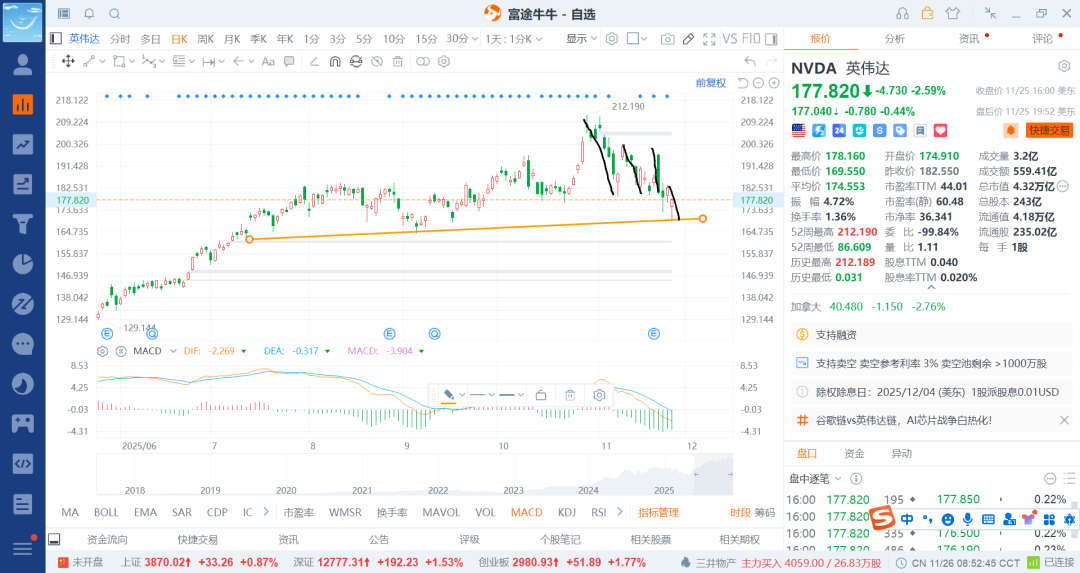Toggle bottom panel collapse icon near 资金流向

coord(54,539)
